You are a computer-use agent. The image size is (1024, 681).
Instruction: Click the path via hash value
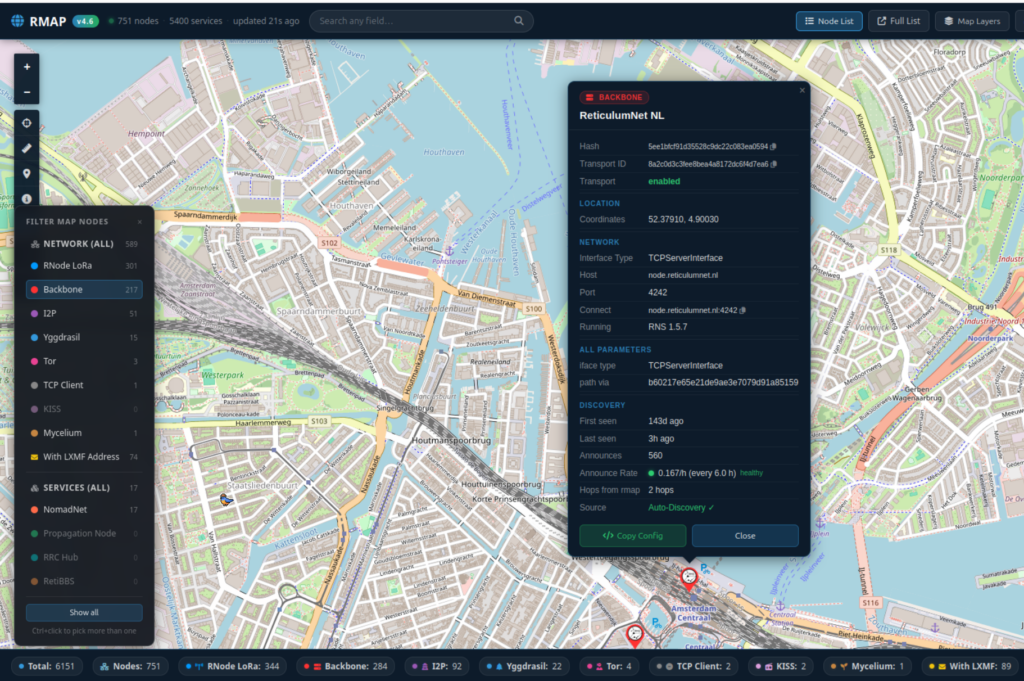(x=723, y=383)
